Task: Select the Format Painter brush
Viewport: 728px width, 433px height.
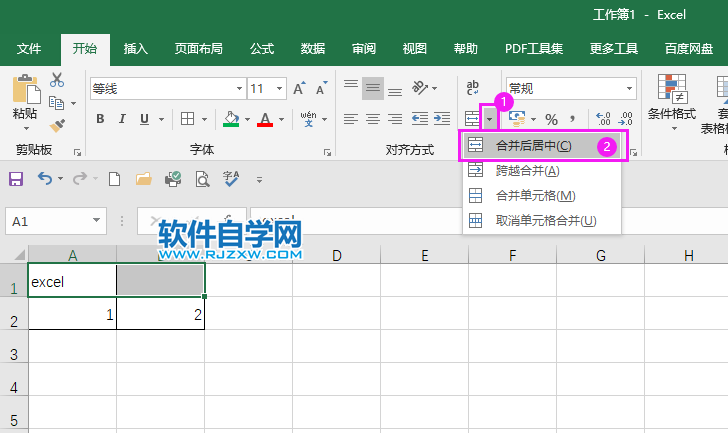Action: [57, 125]
